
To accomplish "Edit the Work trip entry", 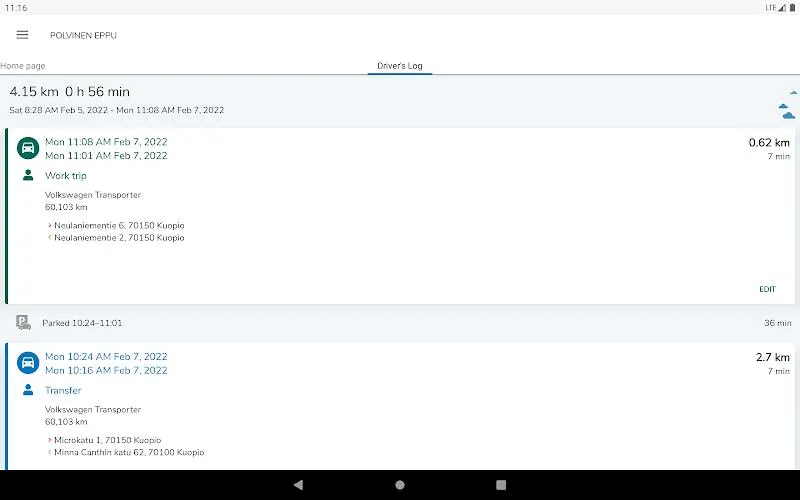I will point(767,289).
